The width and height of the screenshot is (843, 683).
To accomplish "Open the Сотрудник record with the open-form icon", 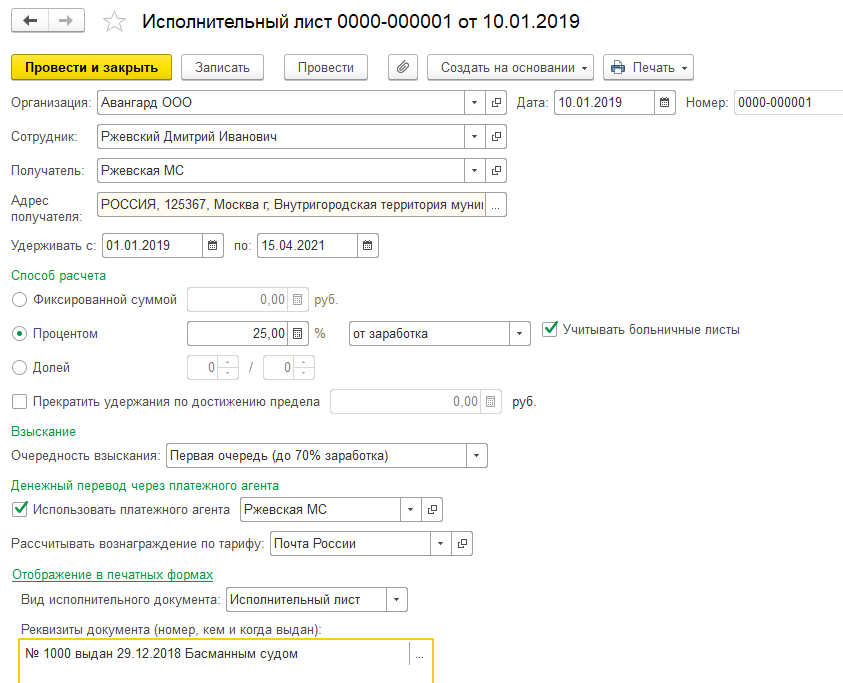I will point(496,137).
